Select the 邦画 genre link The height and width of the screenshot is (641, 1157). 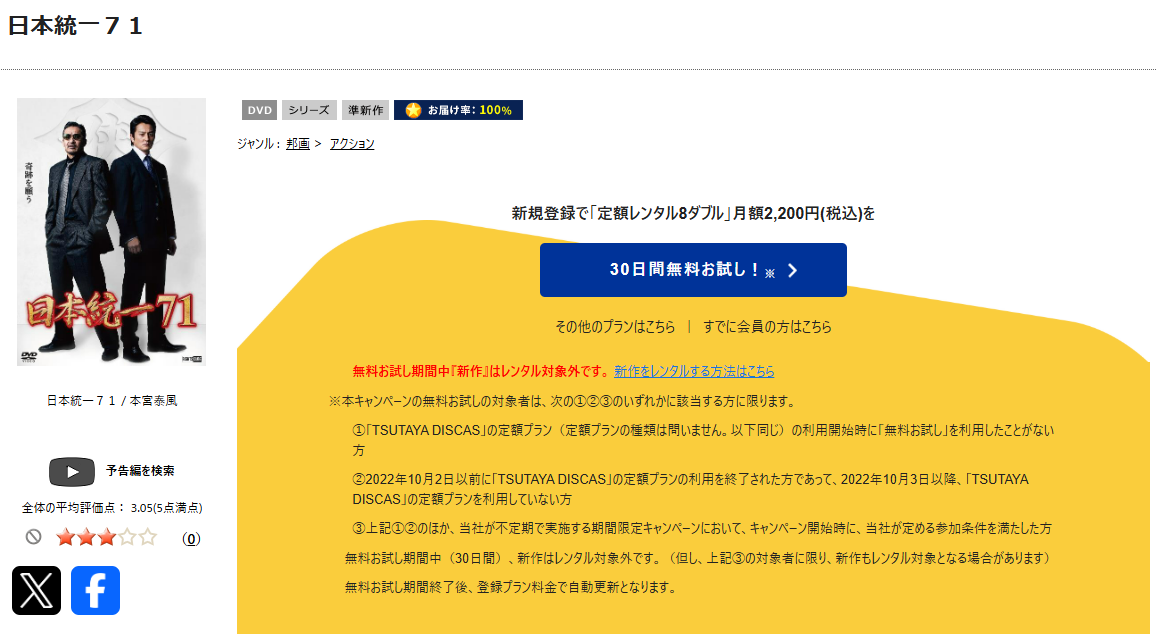(296, 143)
